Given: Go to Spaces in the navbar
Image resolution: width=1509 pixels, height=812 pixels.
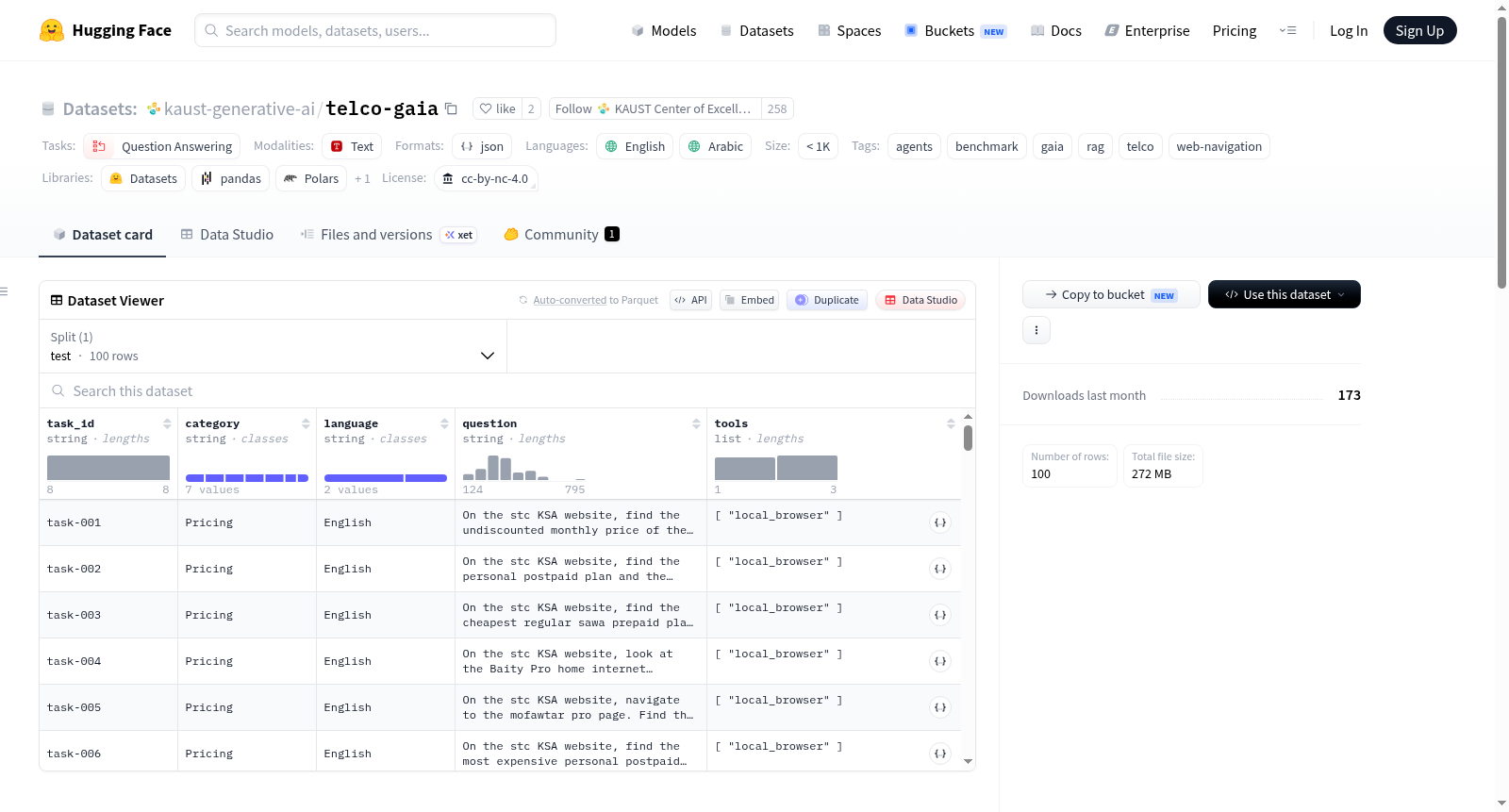Looking at the screenshot, I should click(849, 30).
